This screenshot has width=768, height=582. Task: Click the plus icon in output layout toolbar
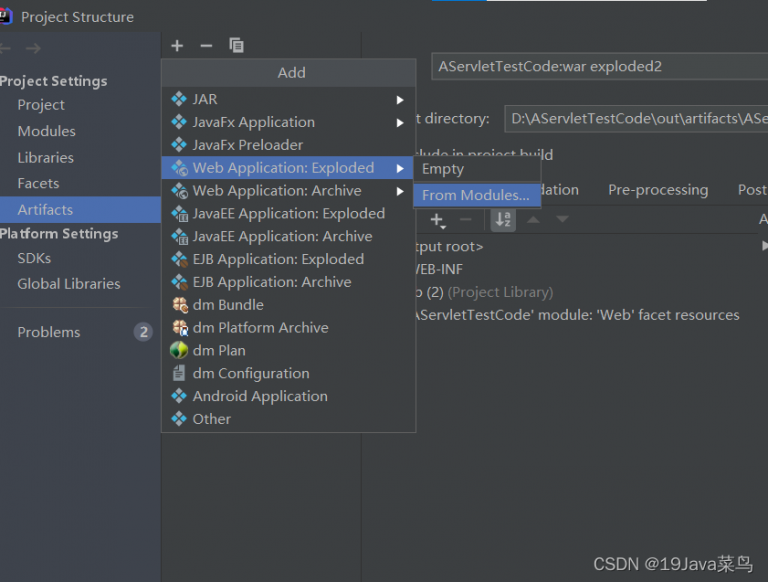pyautogui.click(x=437, y=220)
